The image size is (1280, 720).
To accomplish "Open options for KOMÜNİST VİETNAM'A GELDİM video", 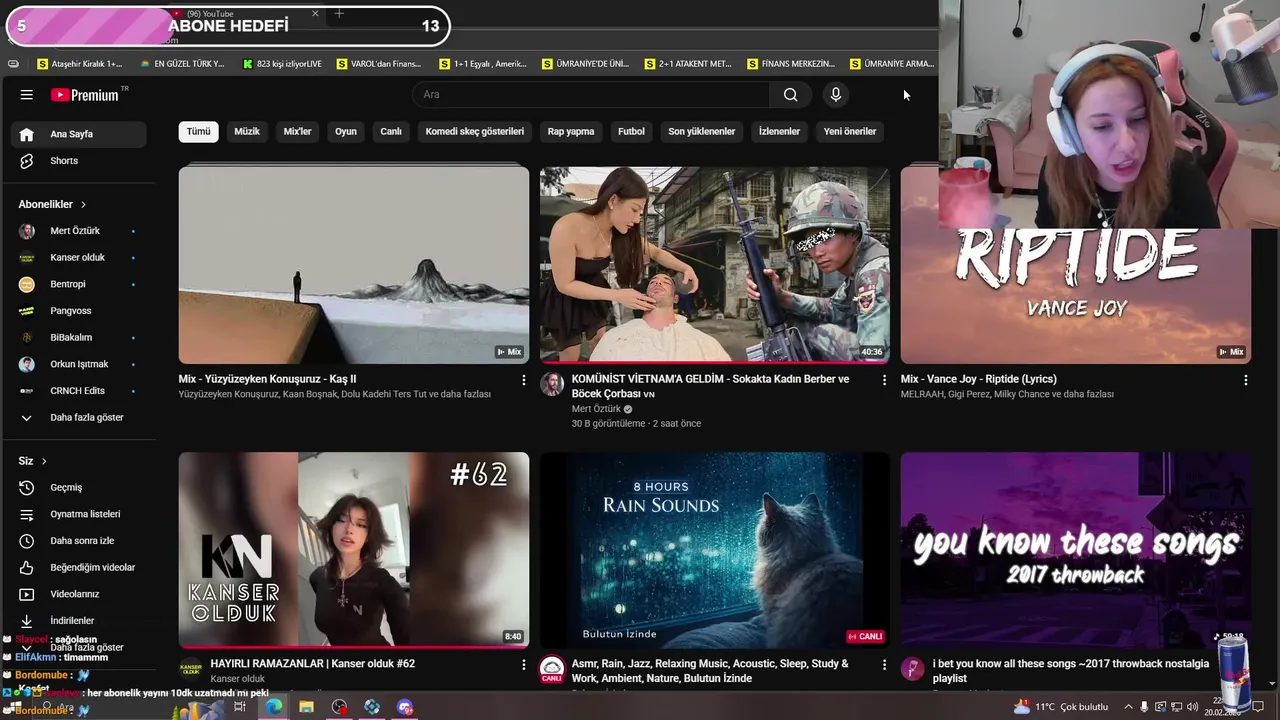I will click(884, 380).
